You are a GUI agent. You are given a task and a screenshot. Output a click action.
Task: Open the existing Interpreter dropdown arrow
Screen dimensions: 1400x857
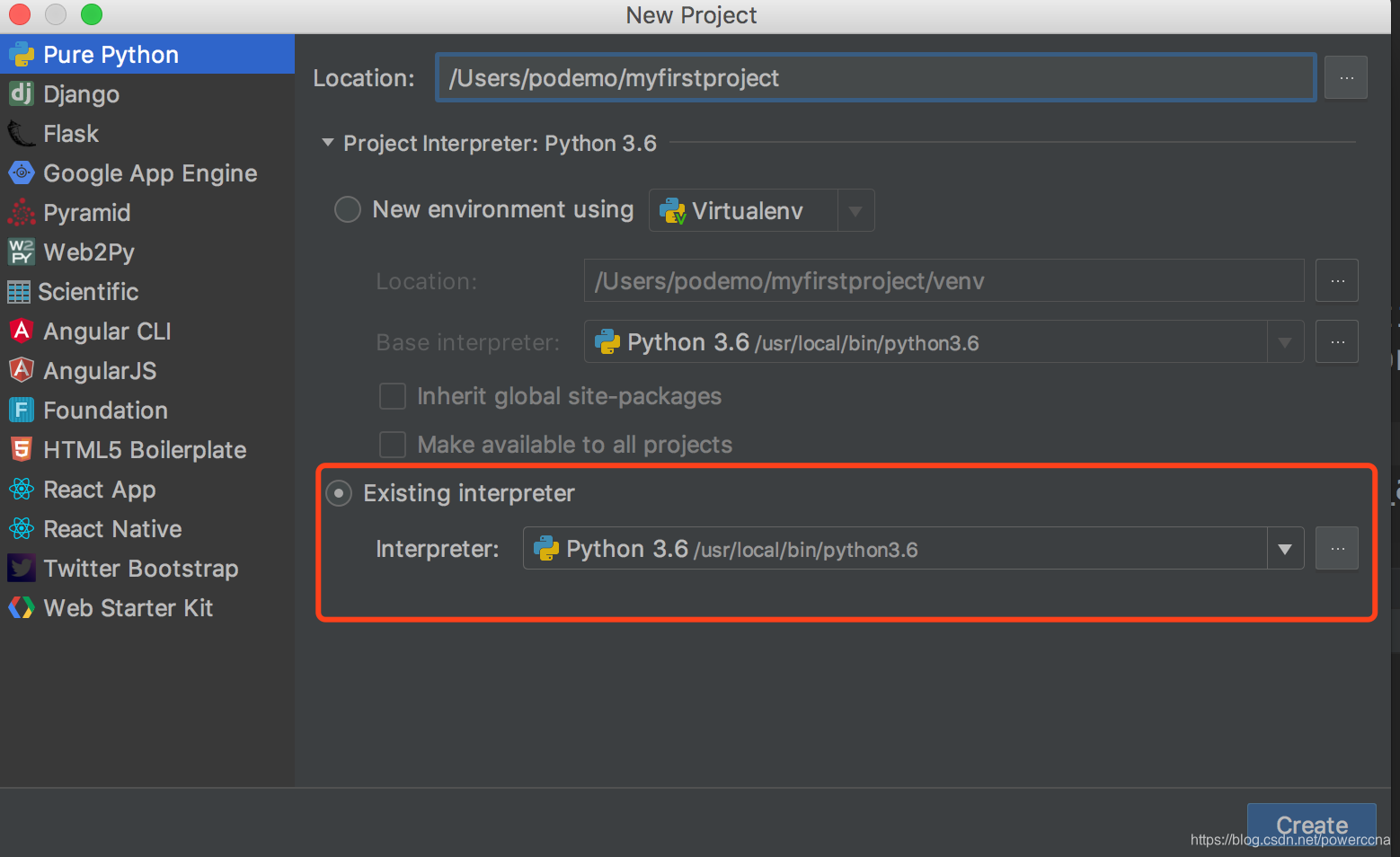[x=1285, y=549]
